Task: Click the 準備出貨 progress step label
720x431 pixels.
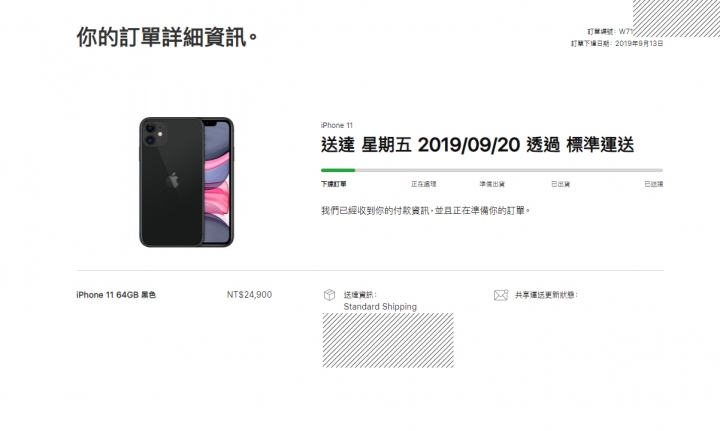Action: [x=492, y=184]
